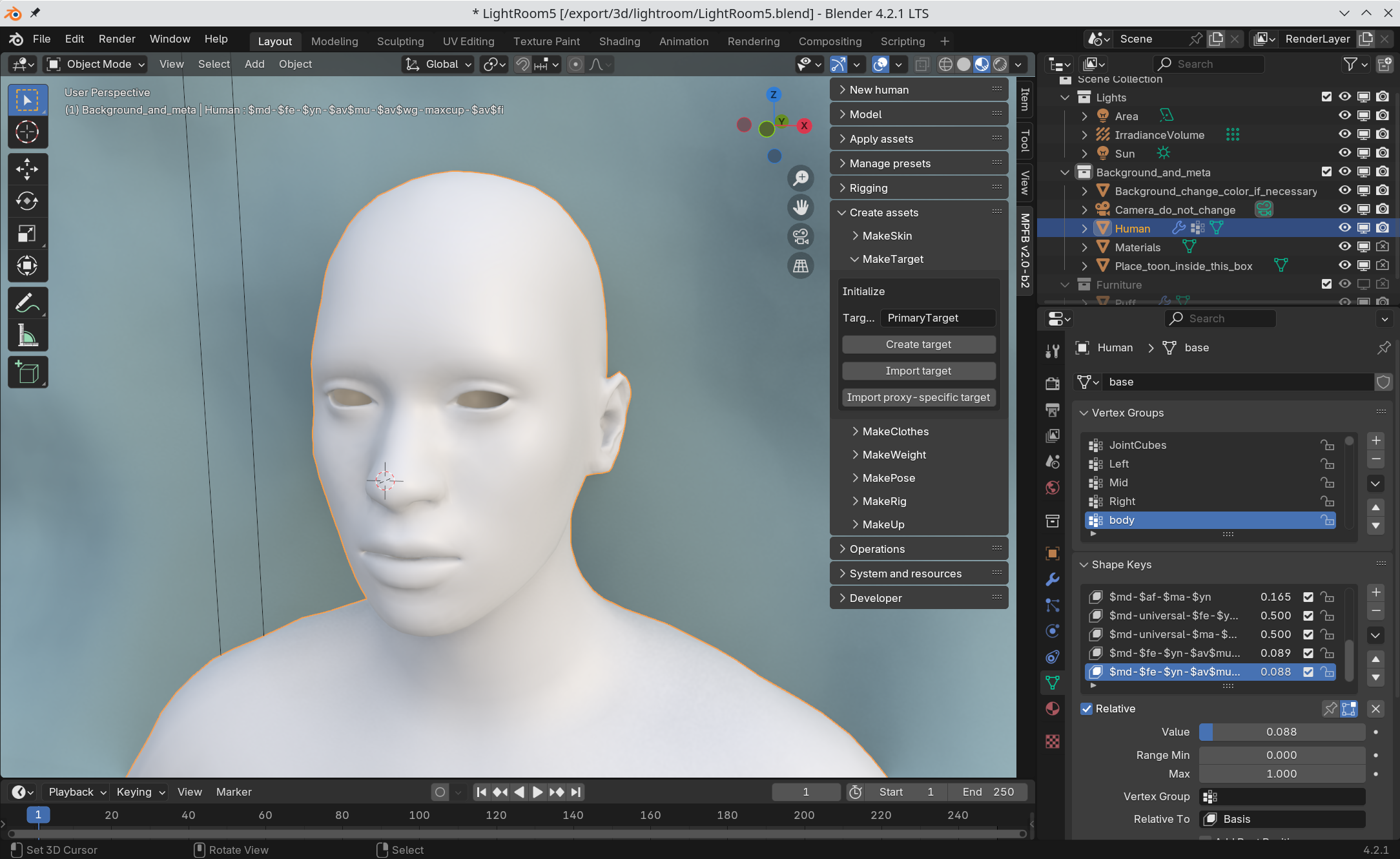This screenshot has height=859, width=1400.
Task: Add a new vertex group with plus
Action: point(1376,440)
